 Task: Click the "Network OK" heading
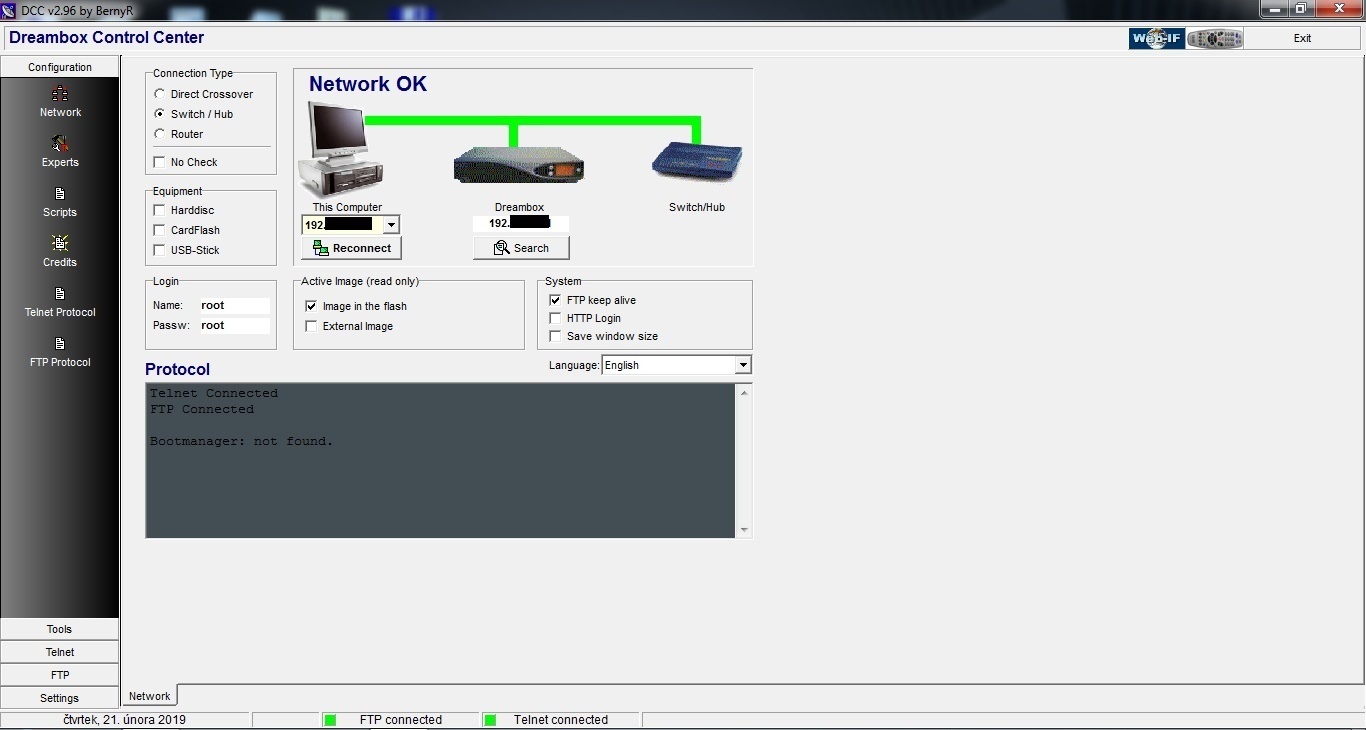[x=368, y=84]
